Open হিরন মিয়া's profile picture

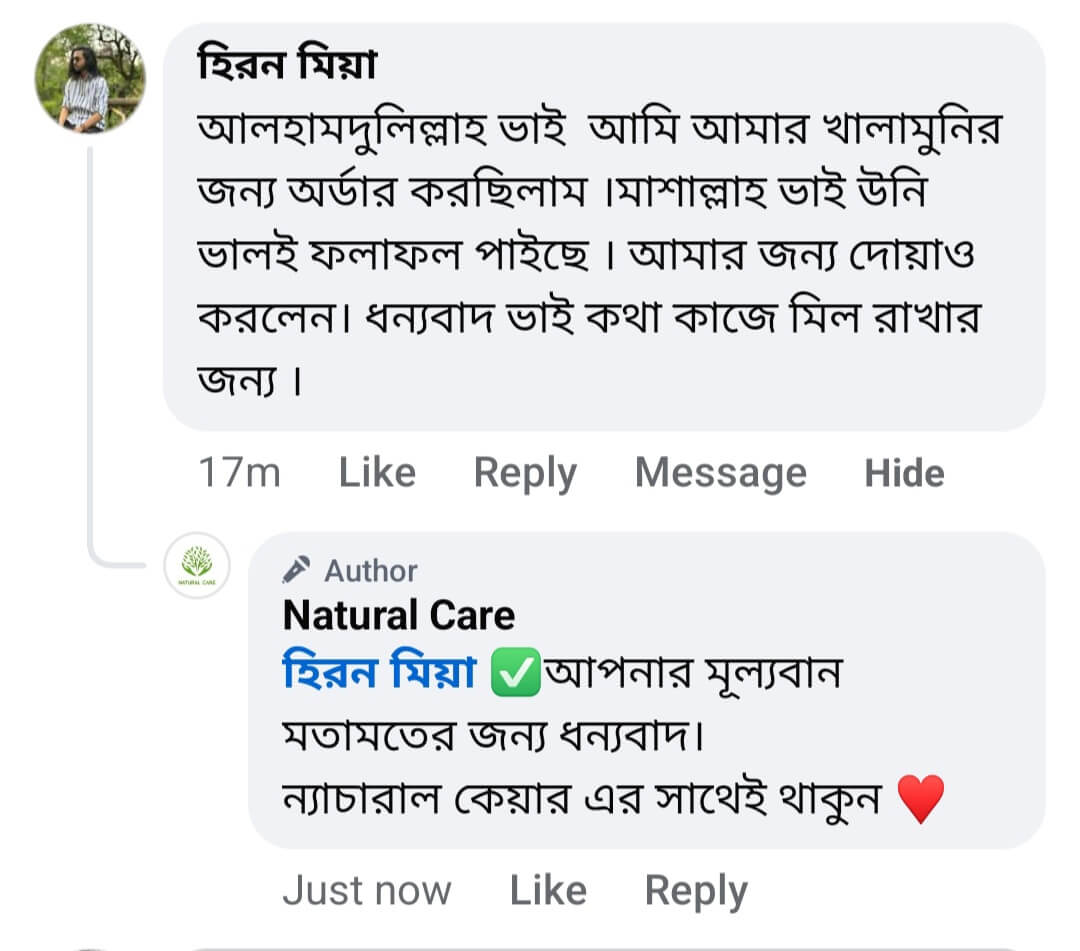90,78
